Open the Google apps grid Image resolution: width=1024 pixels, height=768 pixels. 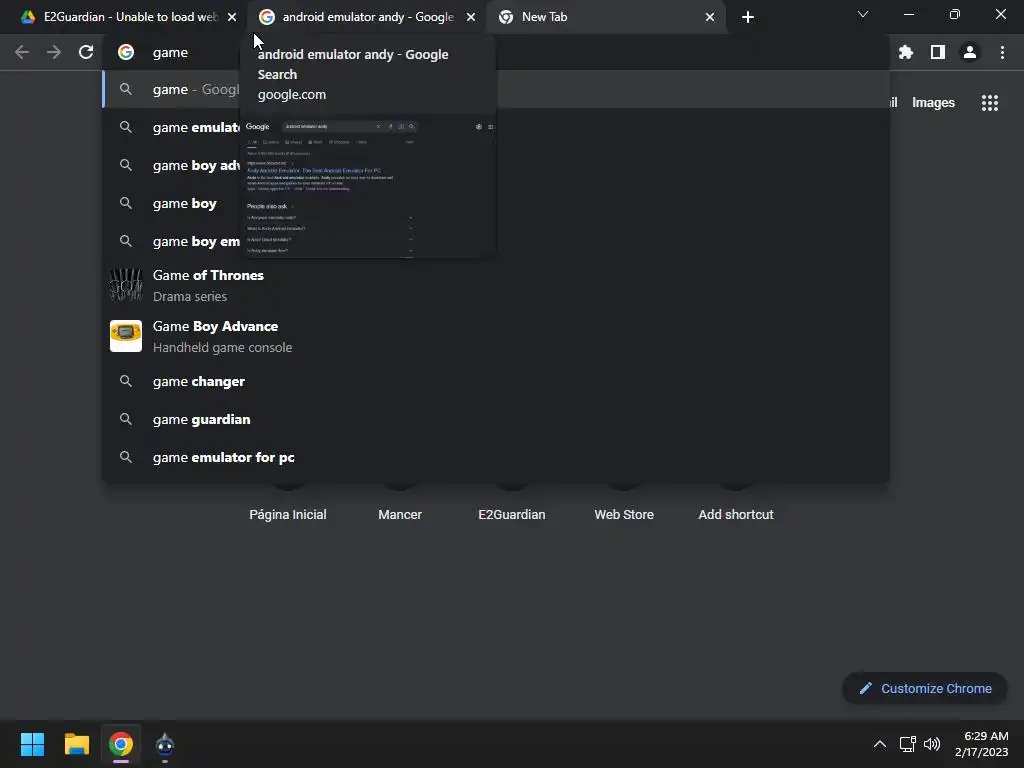tap(990, 103)
